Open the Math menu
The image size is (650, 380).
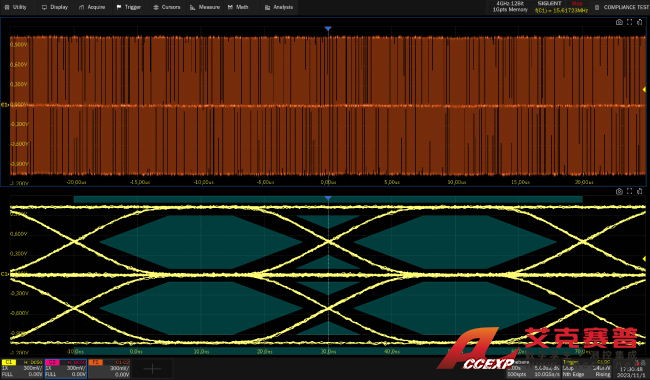click(x=238, y=7)
